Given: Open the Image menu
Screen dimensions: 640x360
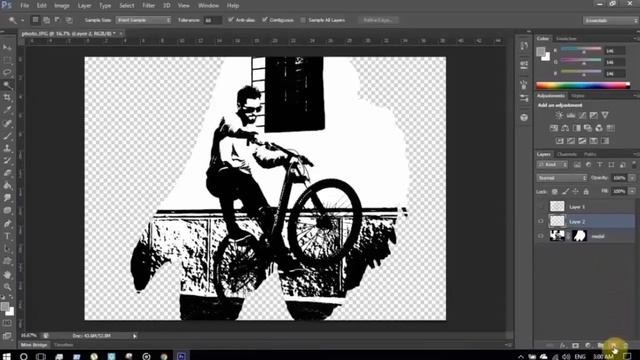Looking at the screenshot, I should [62, 6].
